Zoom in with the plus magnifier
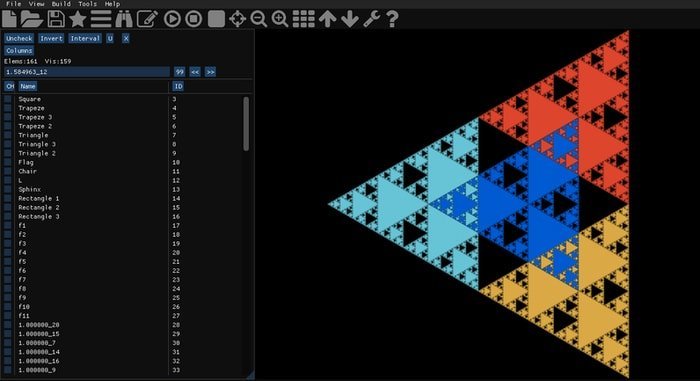Viewport: 700px width, 381px height. (280, 19)
